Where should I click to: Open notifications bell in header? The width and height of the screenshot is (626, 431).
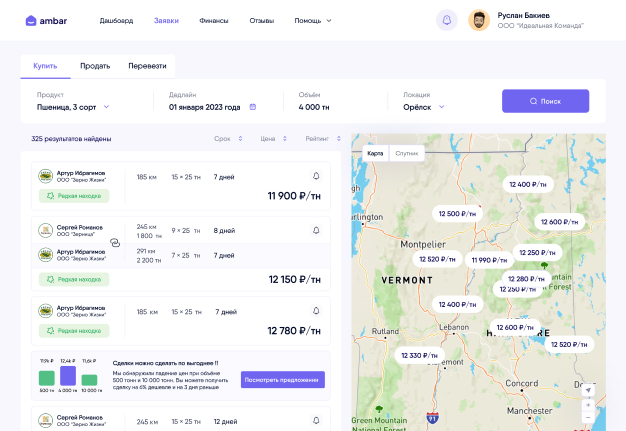[446, 20]
